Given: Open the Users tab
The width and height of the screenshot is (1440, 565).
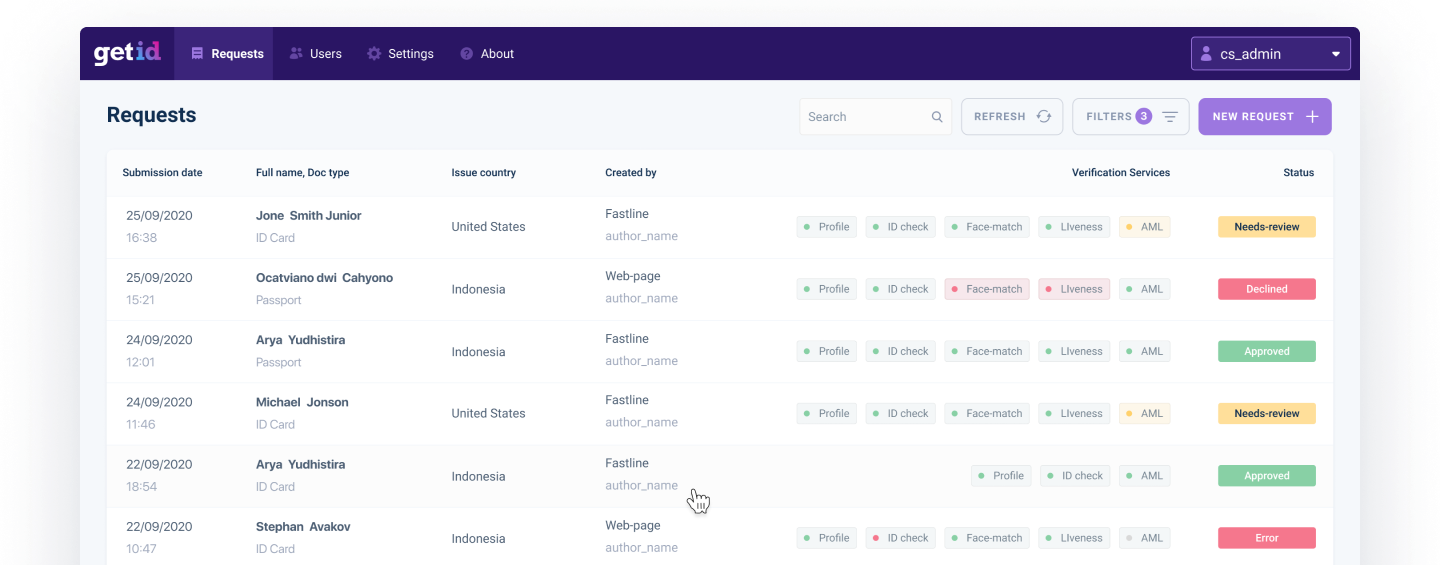Looking at the screenshot, I should (x=315, y=54).
